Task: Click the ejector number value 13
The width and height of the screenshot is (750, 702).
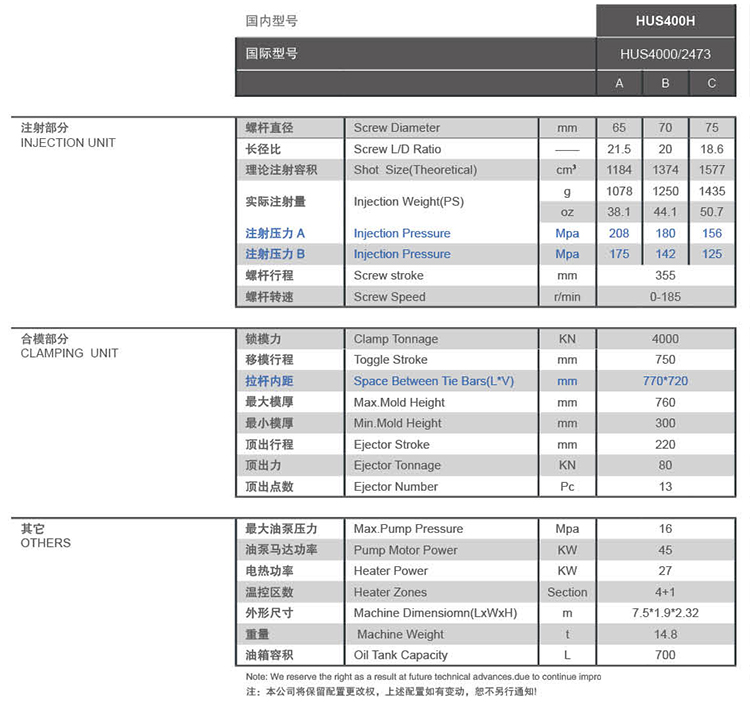Action: 665,487
